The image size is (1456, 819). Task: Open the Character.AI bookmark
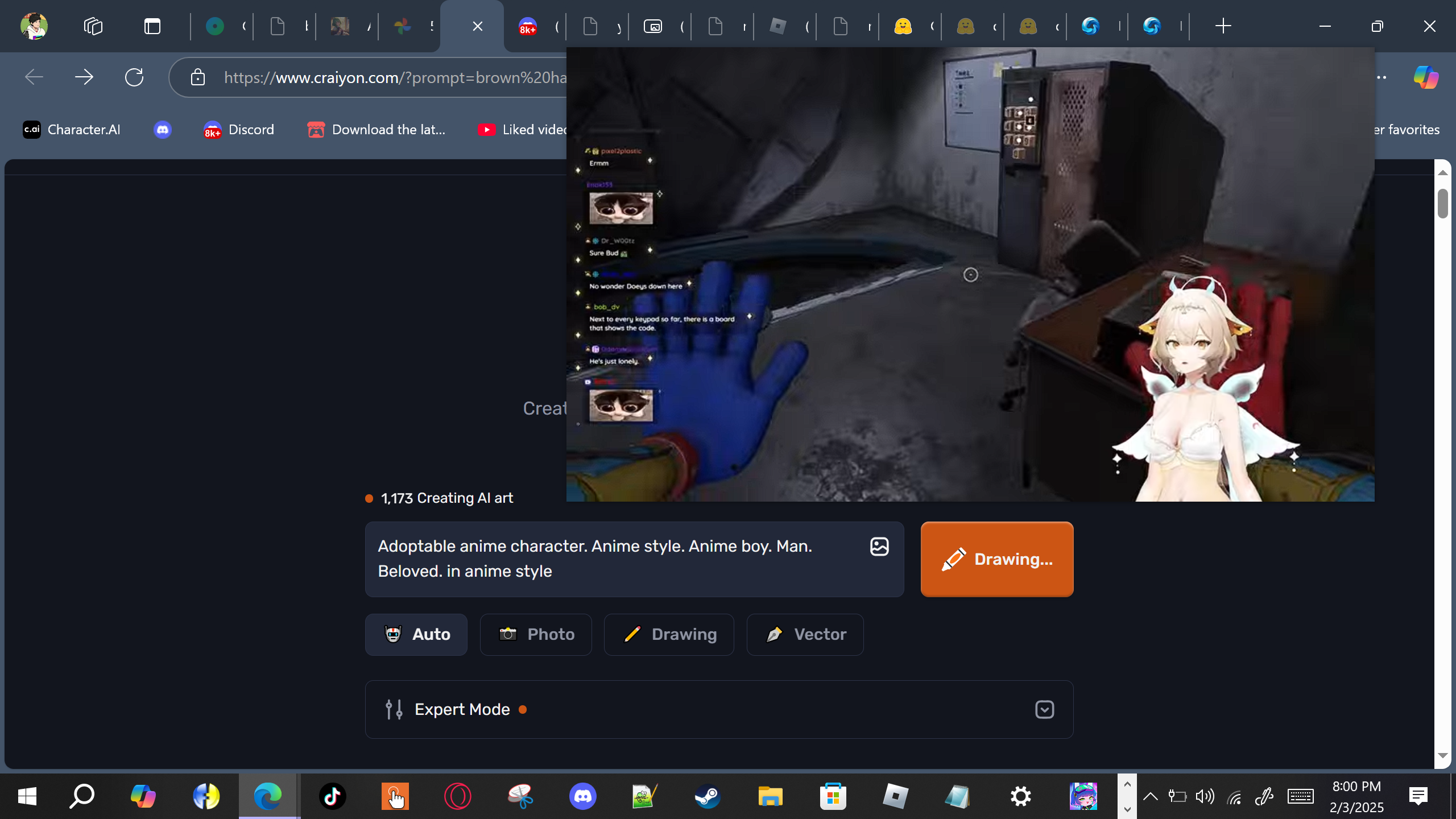point(72,130)
